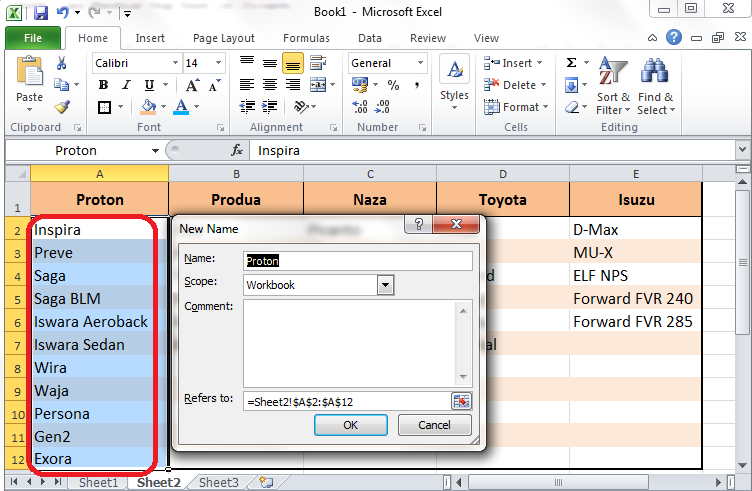Toggle Wrap Text
Screen dimensions: 752x491
pos(318,63)
